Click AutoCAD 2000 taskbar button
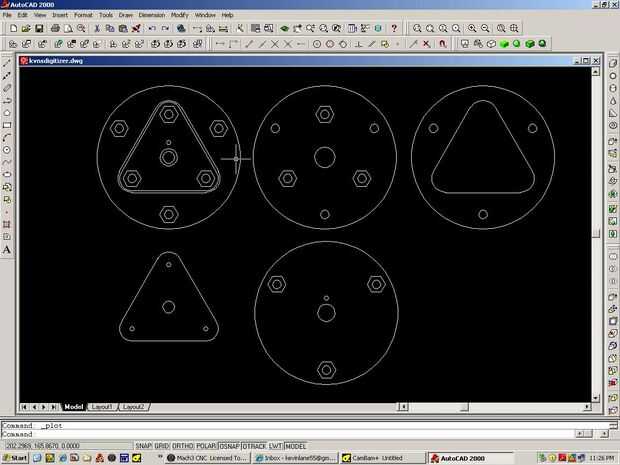 (471, 458)
